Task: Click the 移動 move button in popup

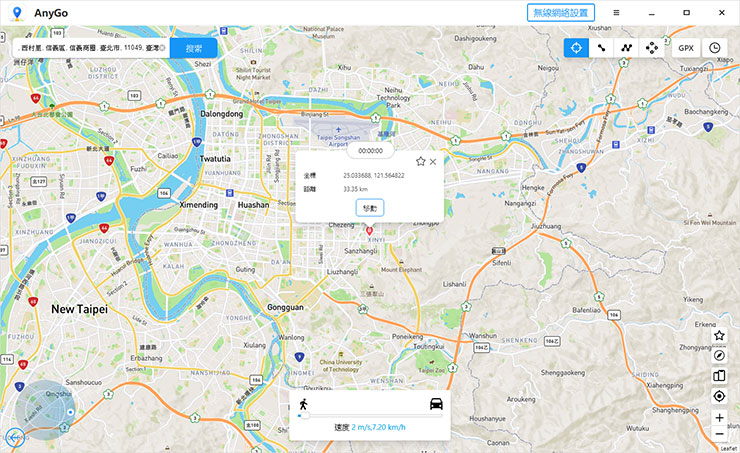Action: point(370,207)
